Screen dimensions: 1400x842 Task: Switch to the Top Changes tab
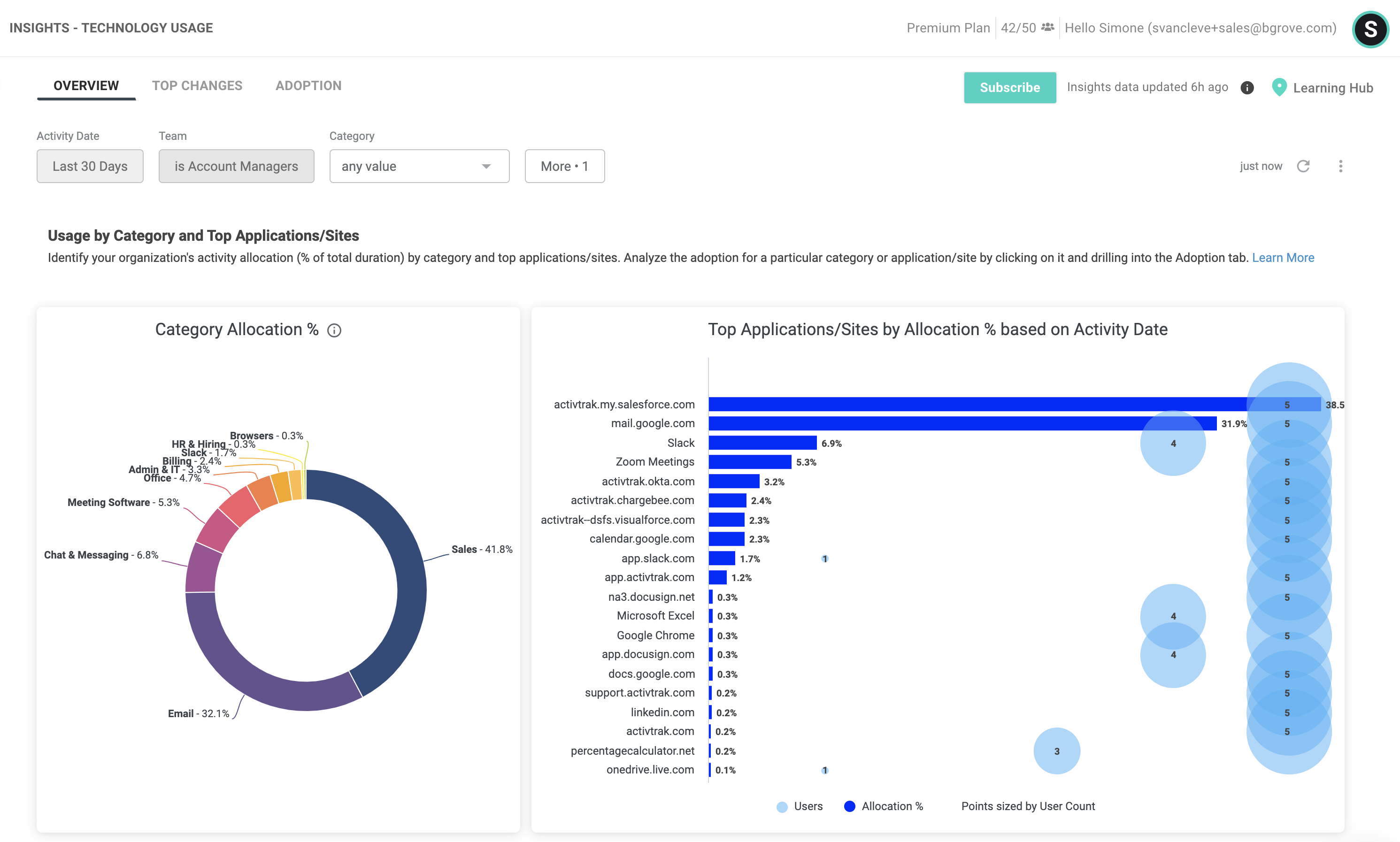pyautogui.click(x=197, y=86)
